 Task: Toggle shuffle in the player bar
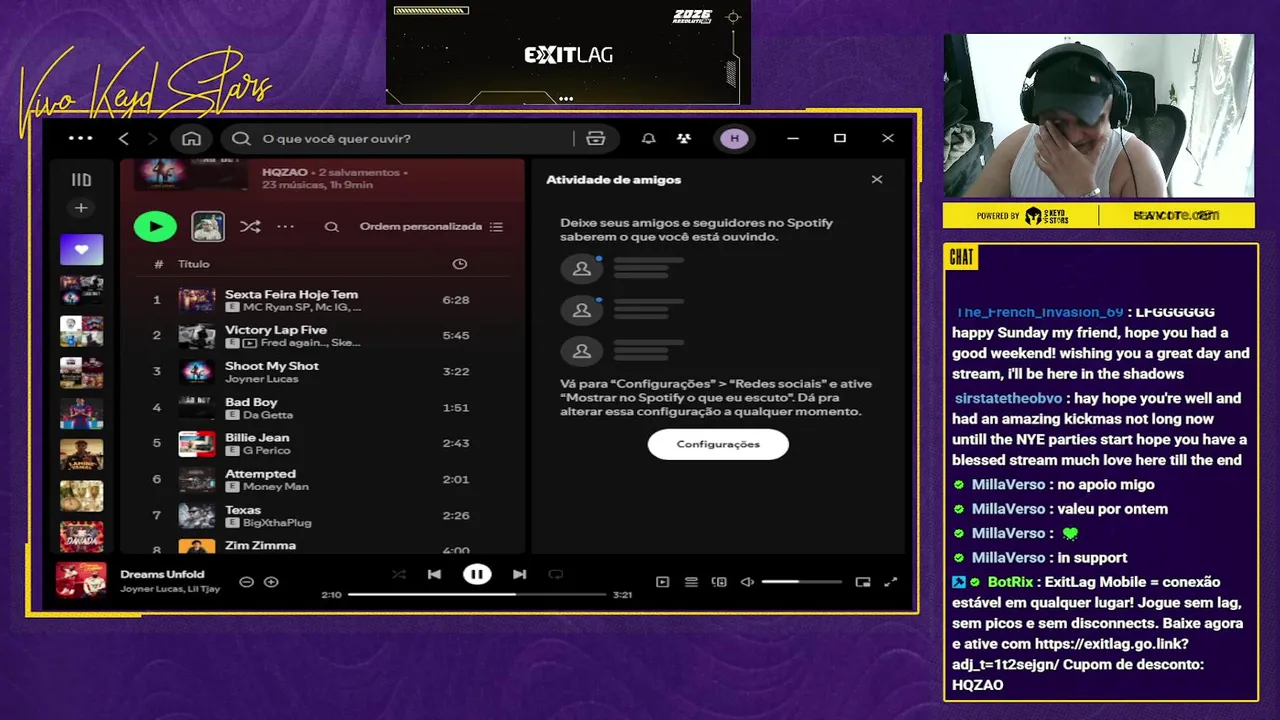coord(399,574)
